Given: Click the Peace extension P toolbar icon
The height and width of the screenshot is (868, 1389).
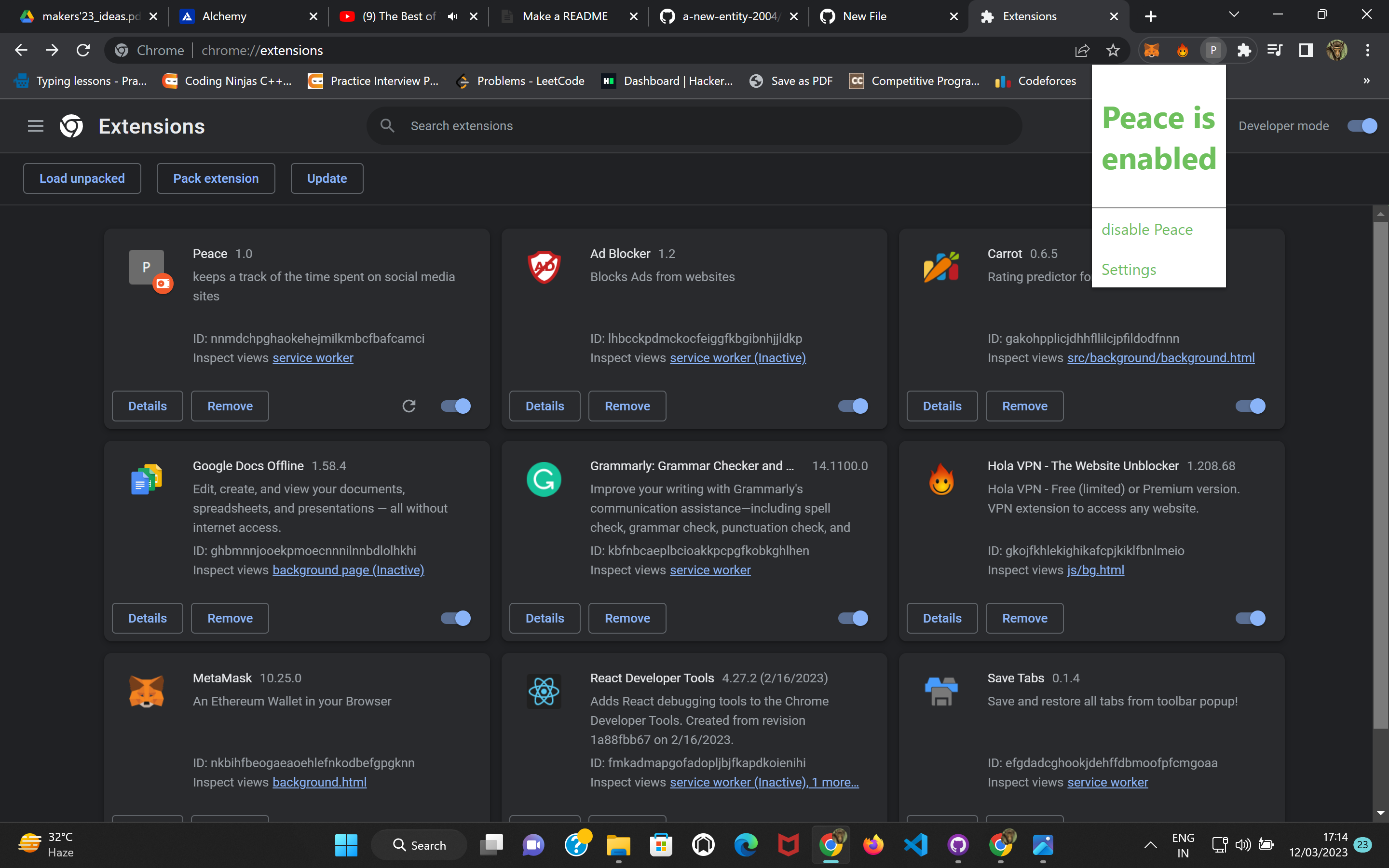Looking at the screenshot, I should tap(1213, 51).
